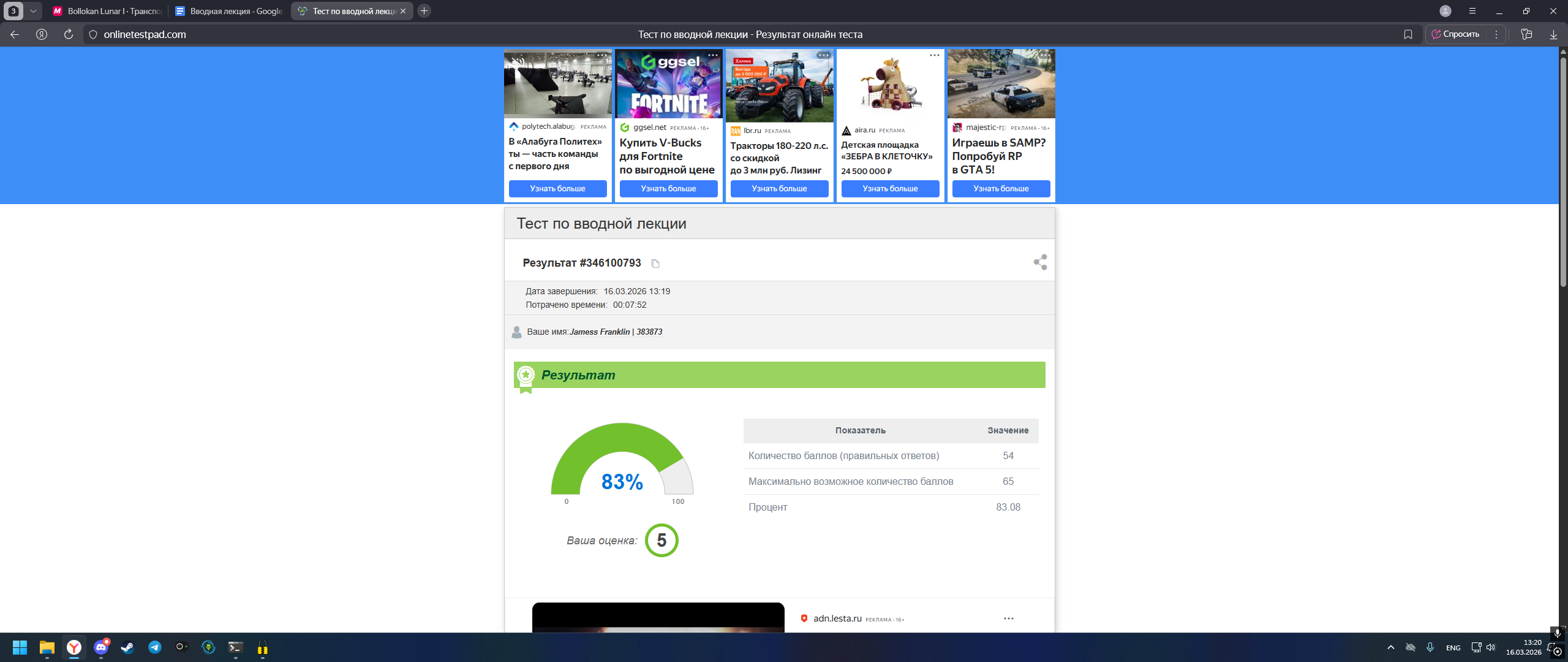The image size is (1568, 662).
Task: Click the page vertical scrollbar
Action: click(x=1562, y=172)
